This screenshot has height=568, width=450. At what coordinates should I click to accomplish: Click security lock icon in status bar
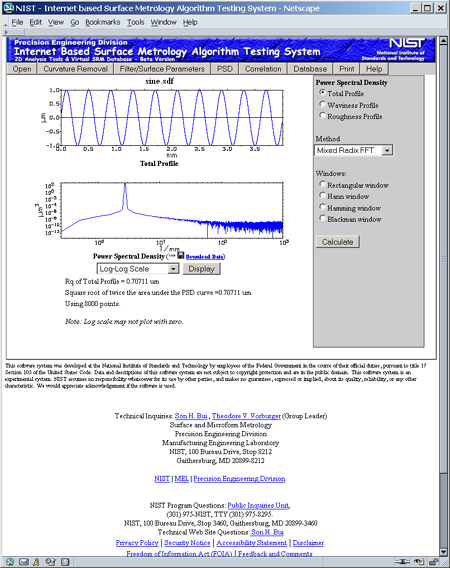tap(434, 562)
